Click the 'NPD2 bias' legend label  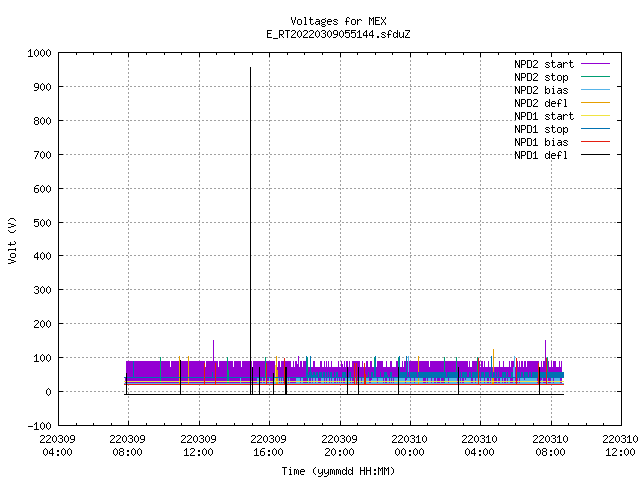click(x=541, y=90)
